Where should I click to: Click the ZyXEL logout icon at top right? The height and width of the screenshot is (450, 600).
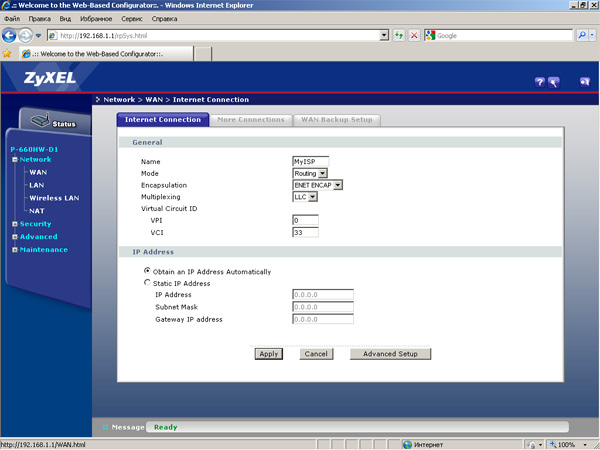[584, 81]
